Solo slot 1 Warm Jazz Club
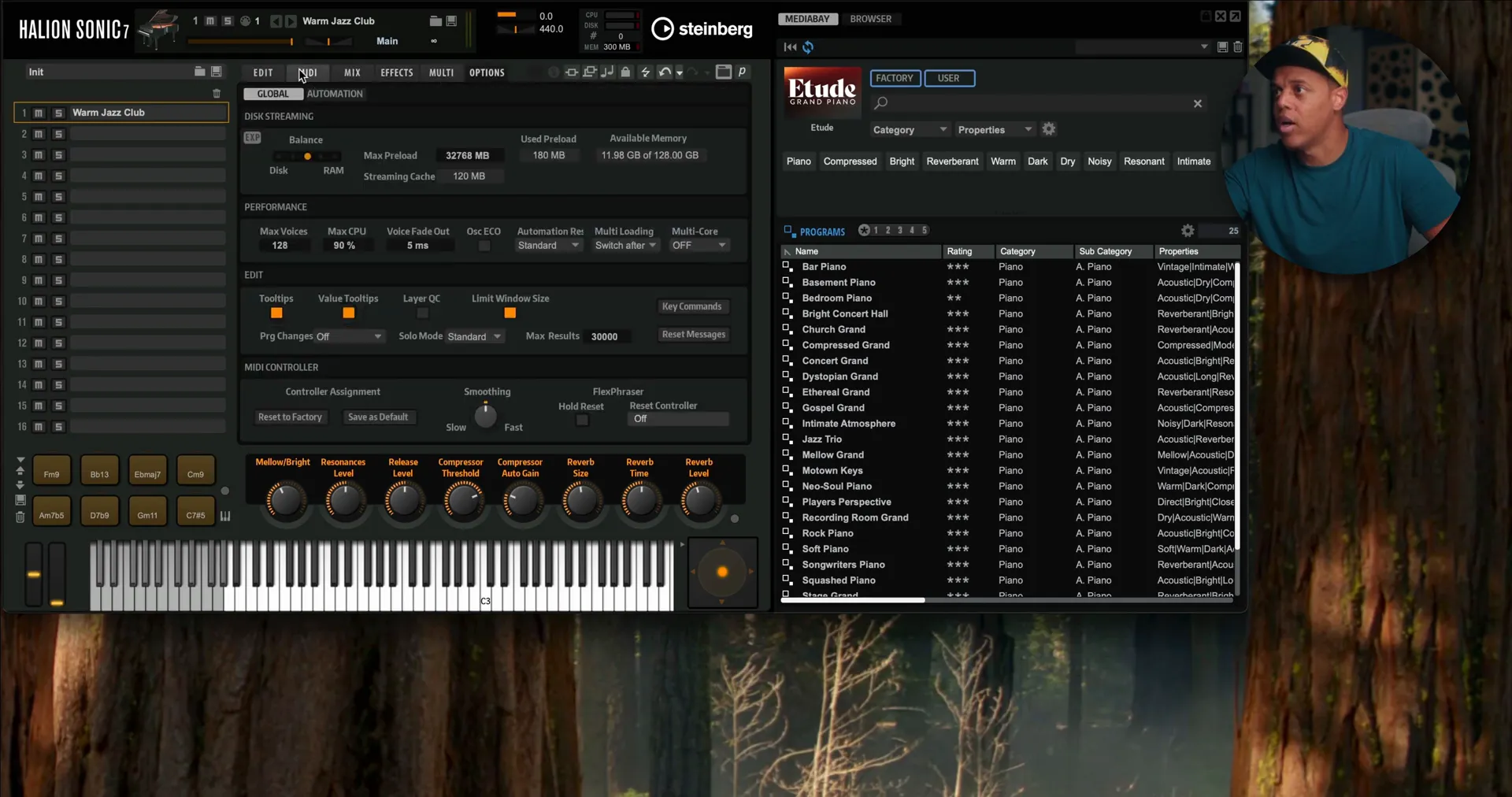 coord(58,113)
